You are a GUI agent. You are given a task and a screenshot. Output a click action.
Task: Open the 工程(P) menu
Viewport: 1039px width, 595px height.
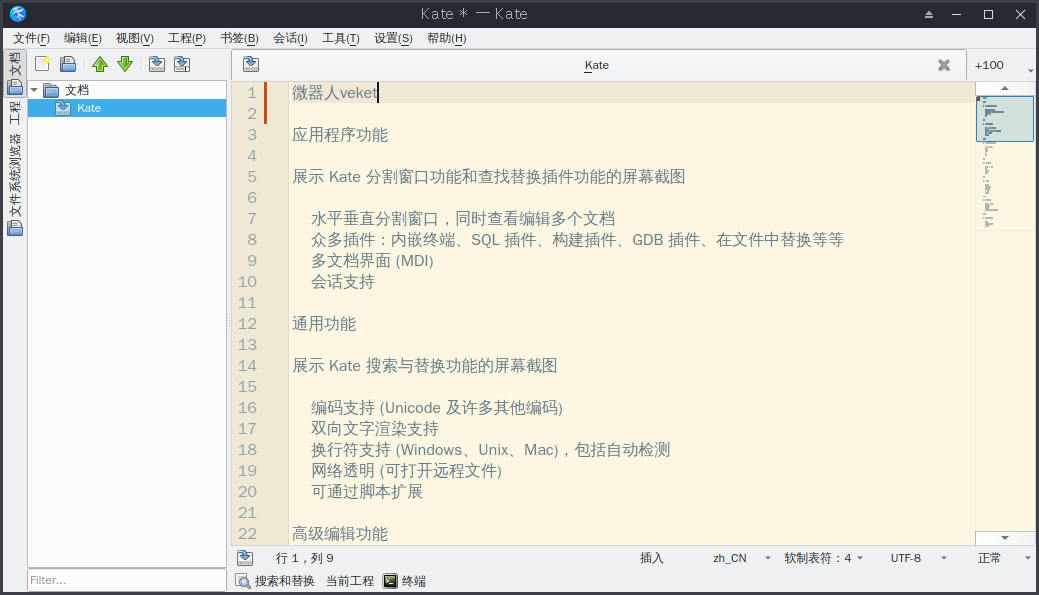(187, 38)
